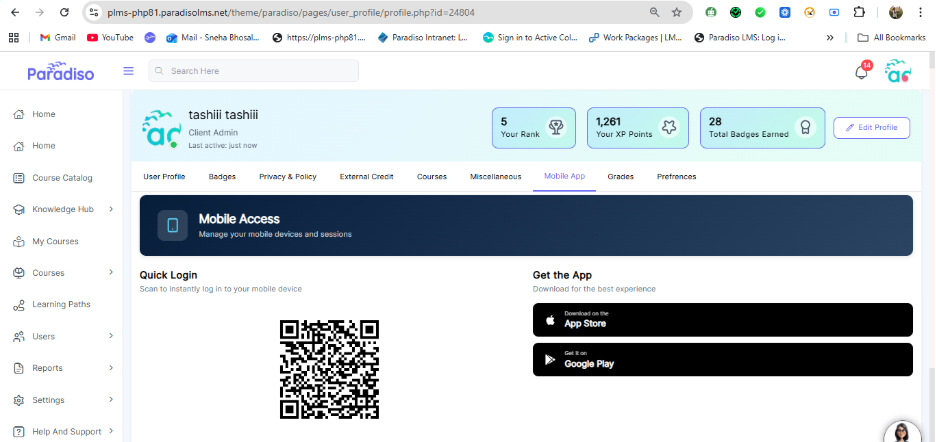Viewport: 936px width, 442px height.
Task: Click the XP Points star badge icon
Action: pyautogui.click(x=669, y=128)
